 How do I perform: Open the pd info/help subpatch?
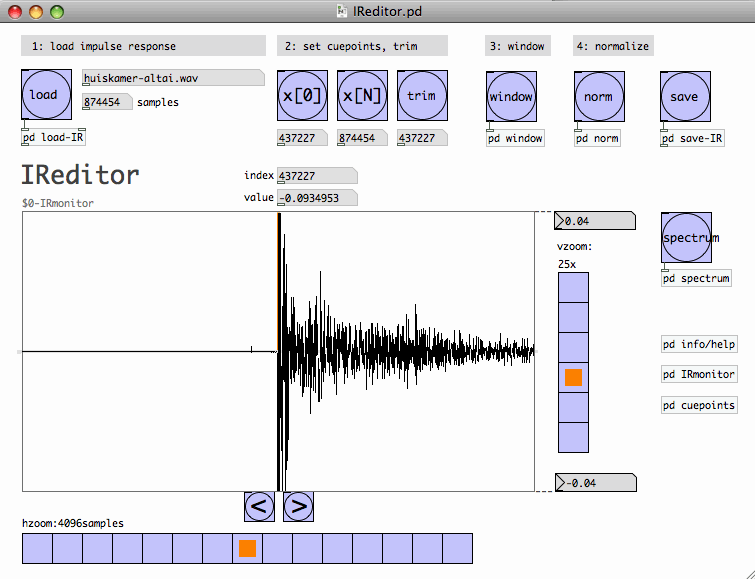[699, 345]
